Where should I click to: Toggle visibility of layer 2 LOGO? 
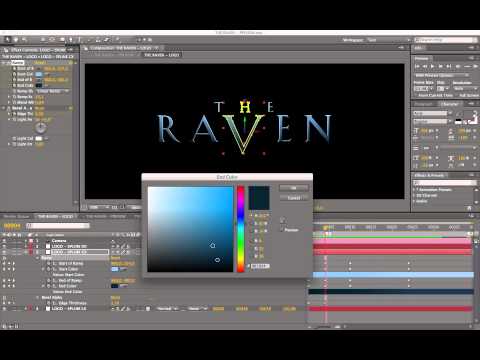(x=4, y=246)
